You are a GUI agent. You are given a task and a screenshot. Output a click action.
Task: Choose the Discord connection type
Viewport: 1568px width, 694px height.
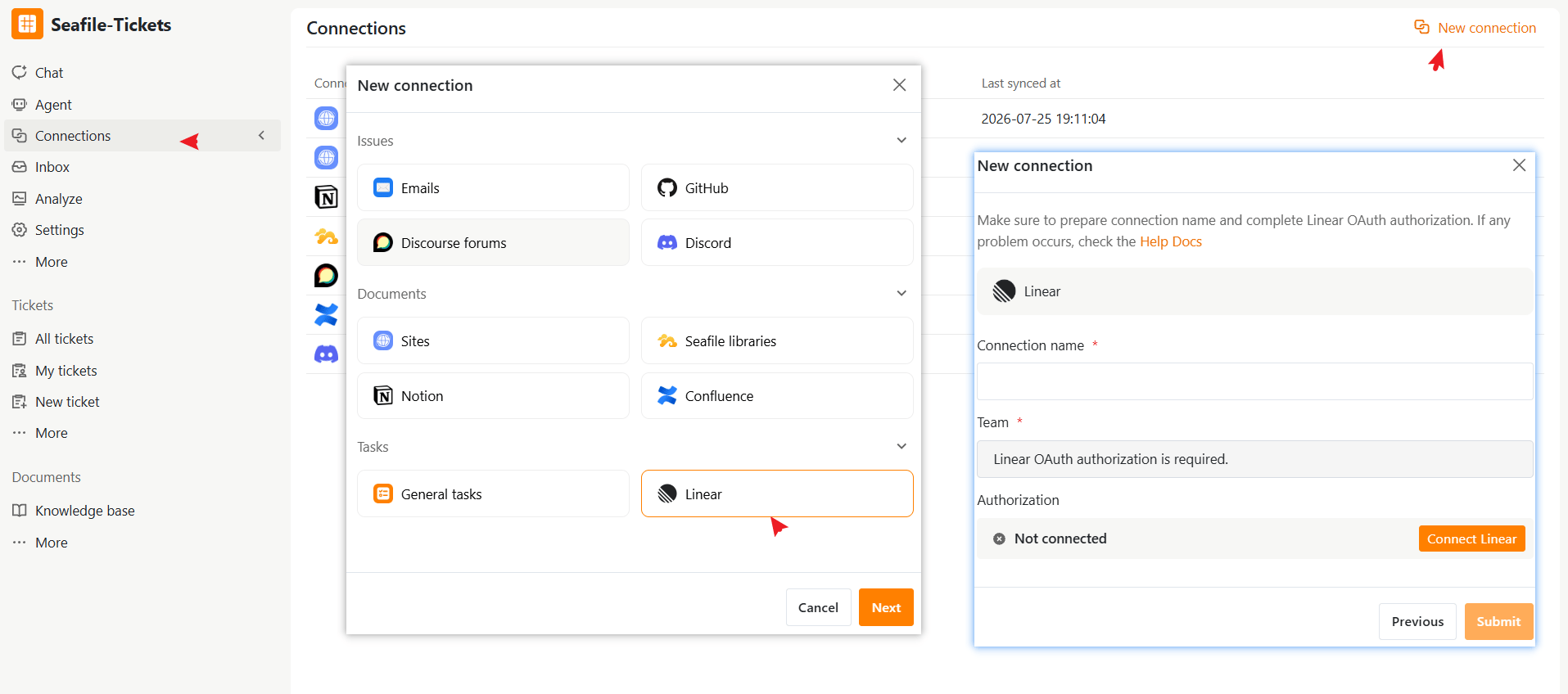[777, 243]
